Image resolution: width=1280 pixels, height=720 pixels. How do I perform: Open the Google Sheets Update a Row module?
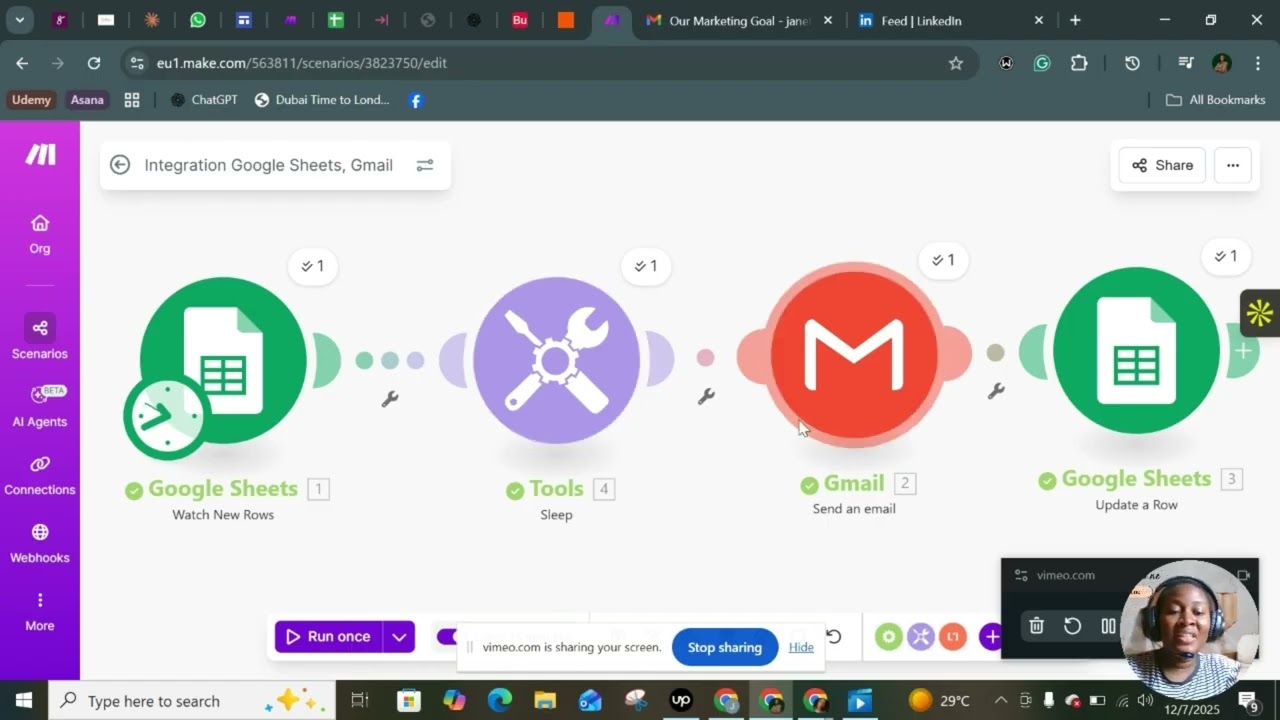[1137, 350]
